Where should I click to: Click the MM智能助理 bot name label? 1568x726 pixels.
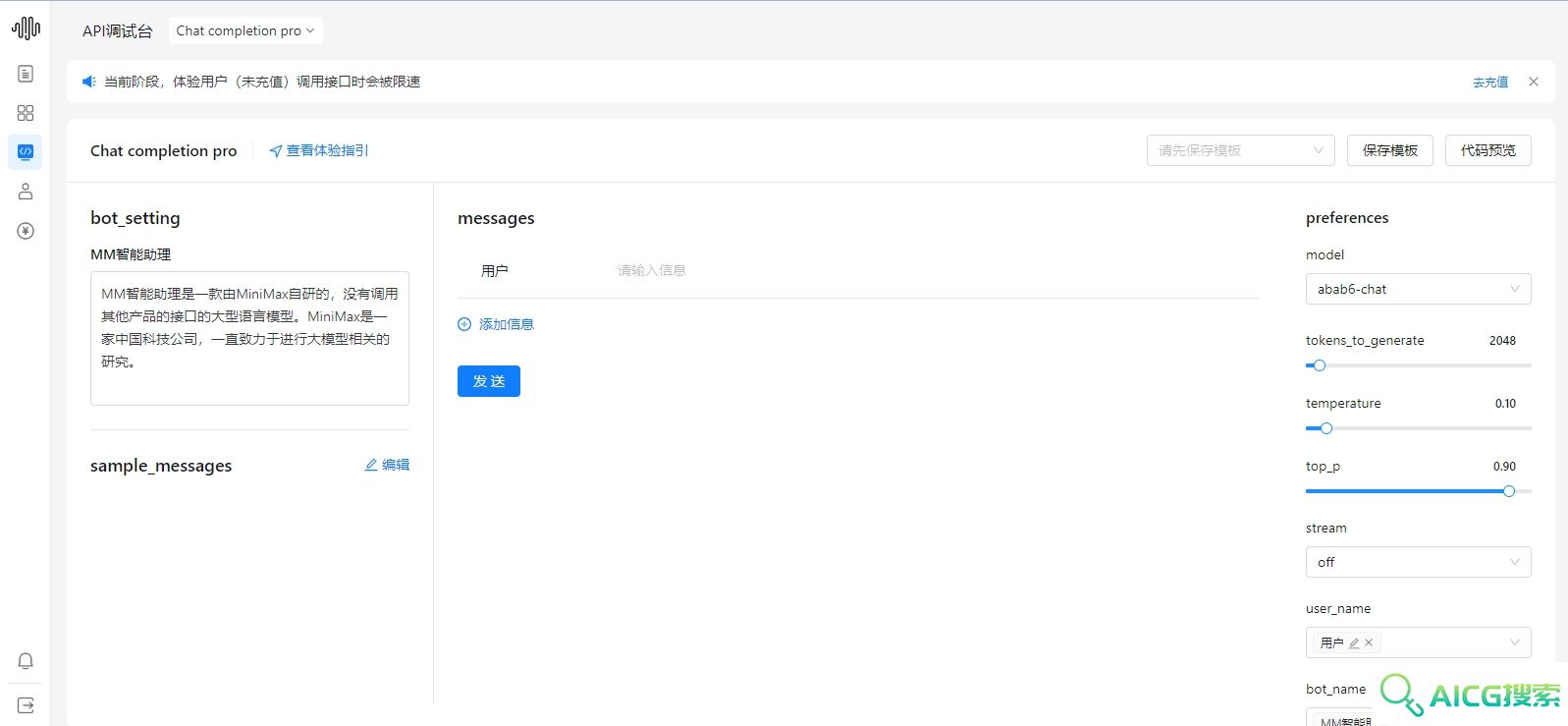pyautogui.click(x=131, y=254)
